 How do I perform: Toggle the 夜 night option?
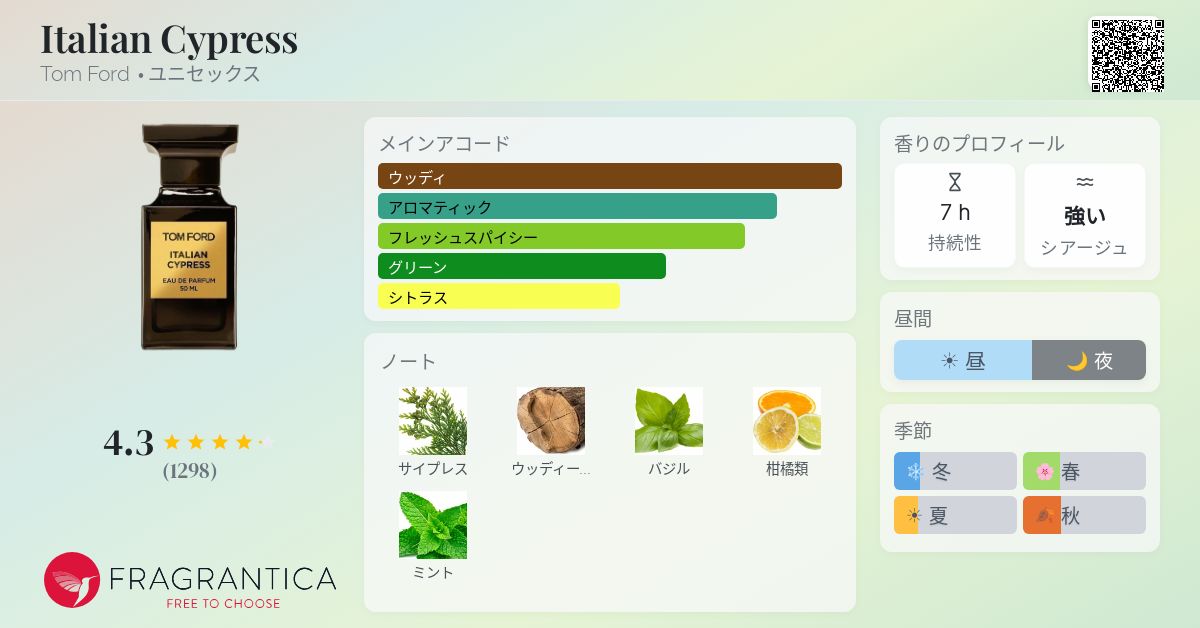1089,360
